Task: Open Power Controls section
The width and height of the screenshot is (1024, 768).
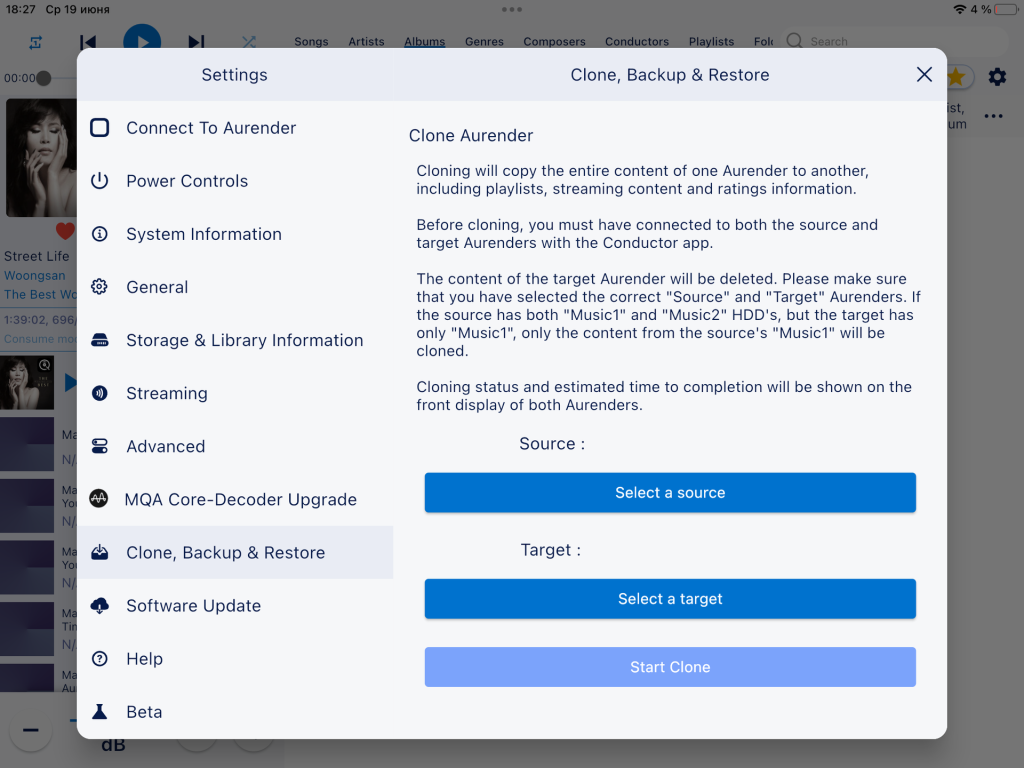Action: 235,181
